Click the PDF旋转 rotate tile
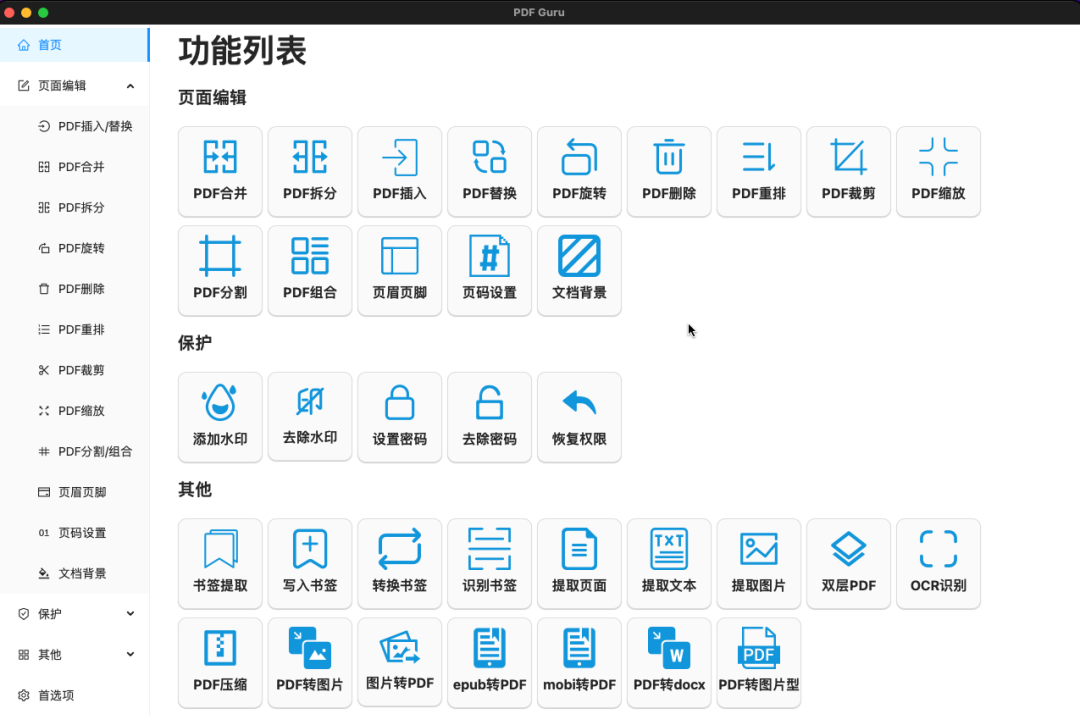Viewport: 1080px width, 725px height. coord(579,171)
